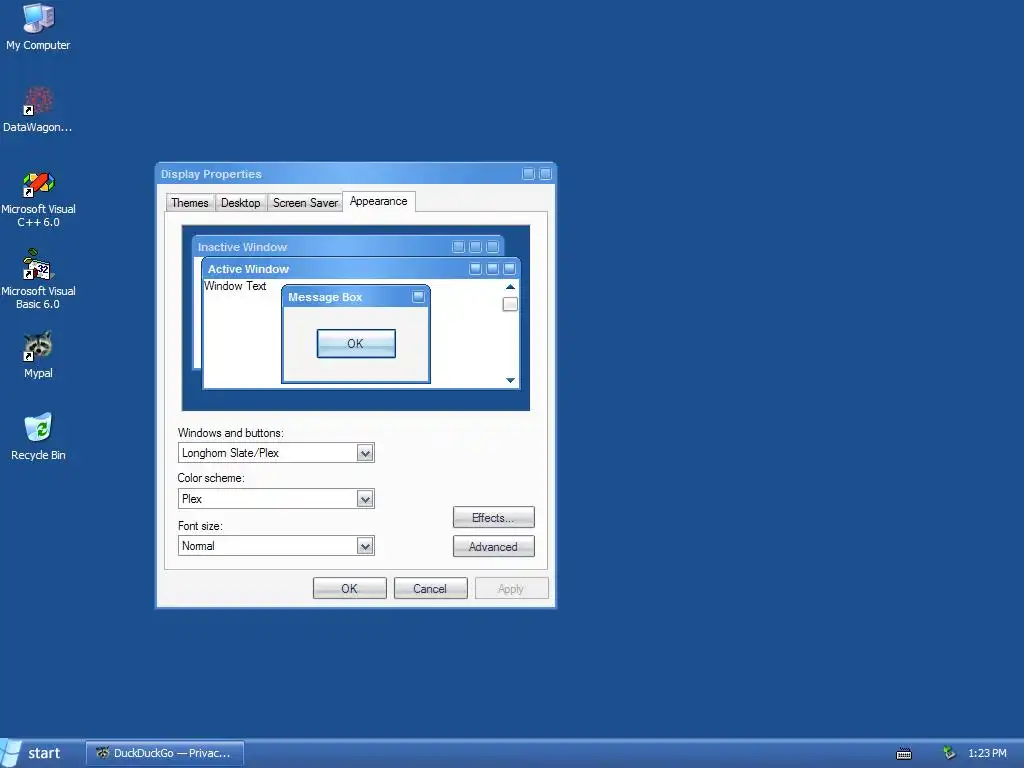This screenshot has height=768, width=1024.
Task: Cancel the Display Properties dialog
Action: [430, 588]
